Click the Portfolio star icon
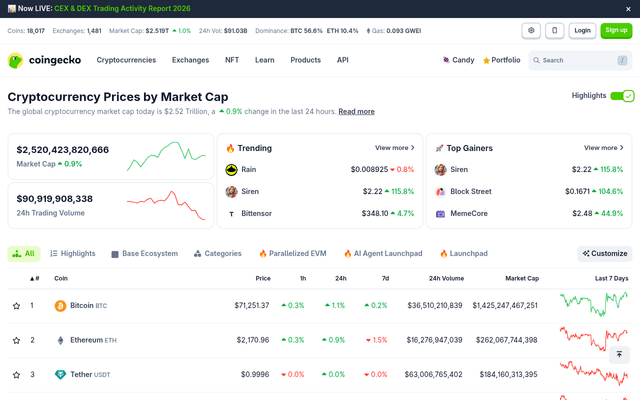This screenshot has height=400, width=640. [486, 60]
